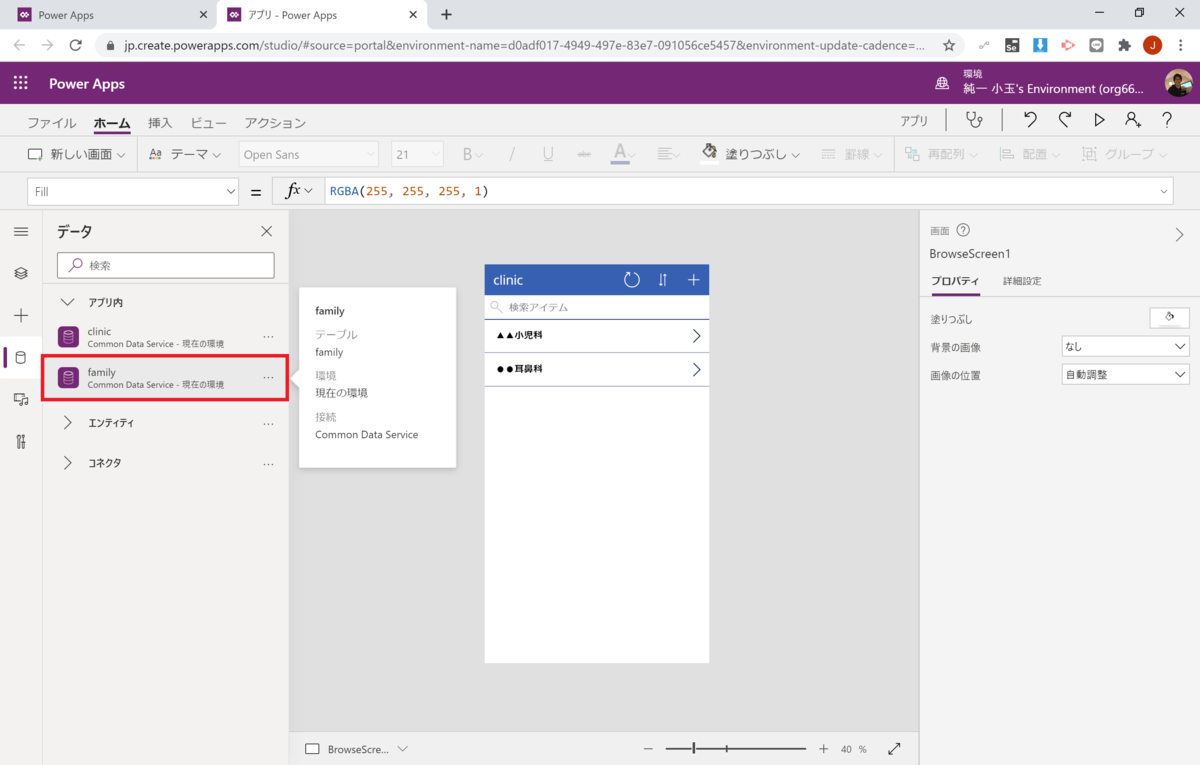
Task: Open the Open Sans font dropdown
Action: click(x=309, y=154)
